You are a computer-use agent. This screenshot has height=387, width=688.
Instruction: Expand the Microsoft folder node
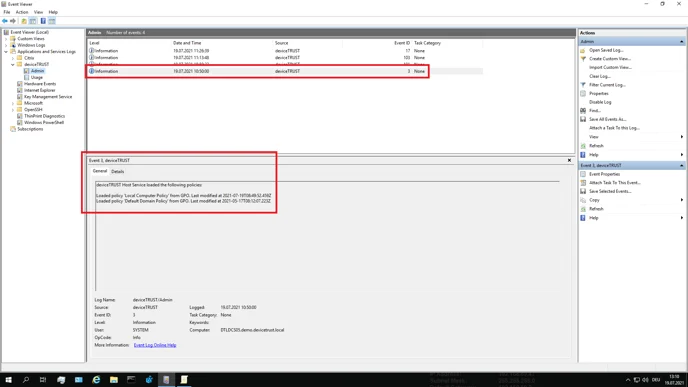[x=13, y=103]
